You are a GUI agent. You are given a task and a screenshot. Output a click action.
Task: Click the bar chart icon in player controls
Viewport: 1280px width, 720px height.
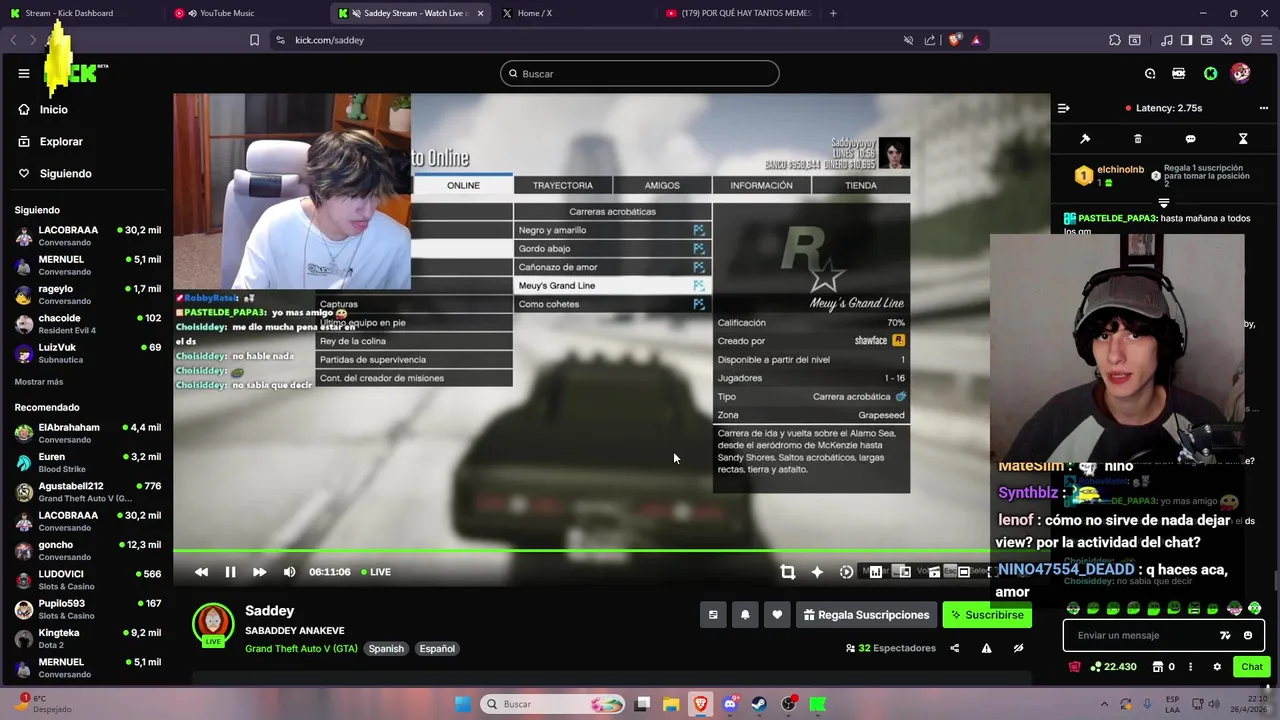pyautogui.click(x=876, y=572)
